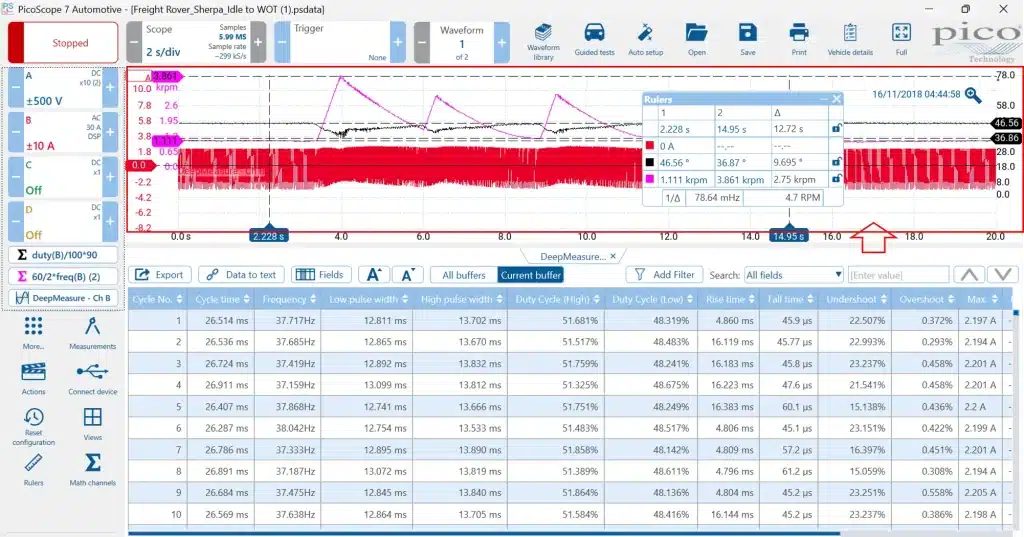Click the 46.56 ruler marker on right axis

(x=1006, y=123)
